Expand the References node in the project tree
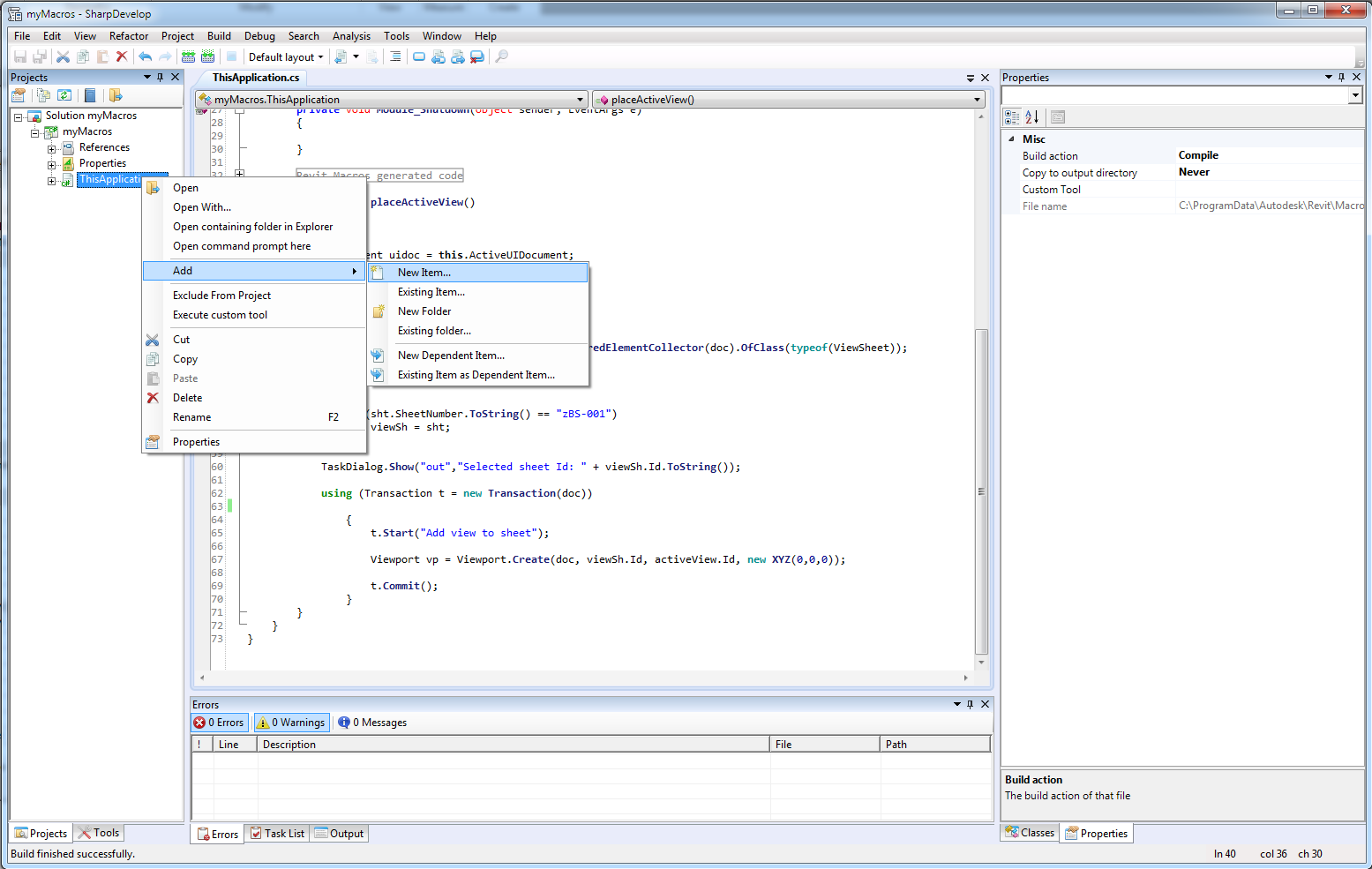Viewport: 1372px width, 869px height. pyautogui.click(x=50, y=147)
